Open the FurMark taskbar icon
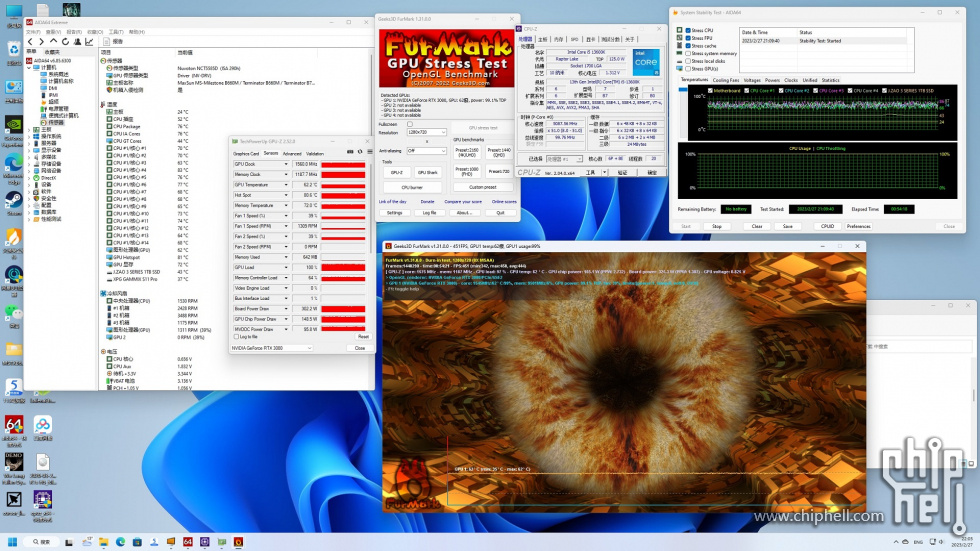Screen dimensions: 980x551 click(238, 542)
